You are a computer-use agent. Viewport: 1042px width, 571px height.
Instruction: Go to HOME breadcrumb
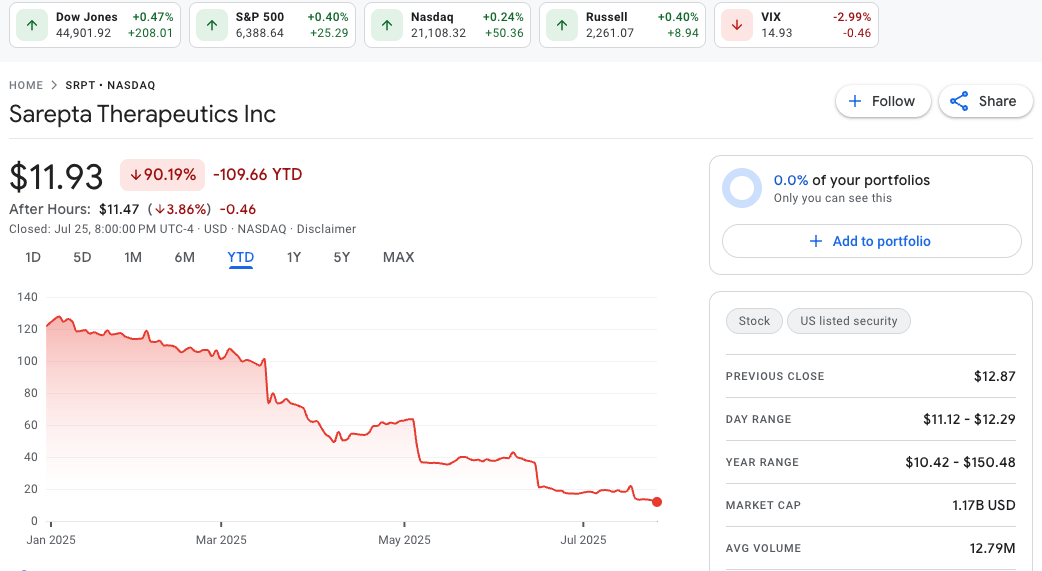coord(26,85)
